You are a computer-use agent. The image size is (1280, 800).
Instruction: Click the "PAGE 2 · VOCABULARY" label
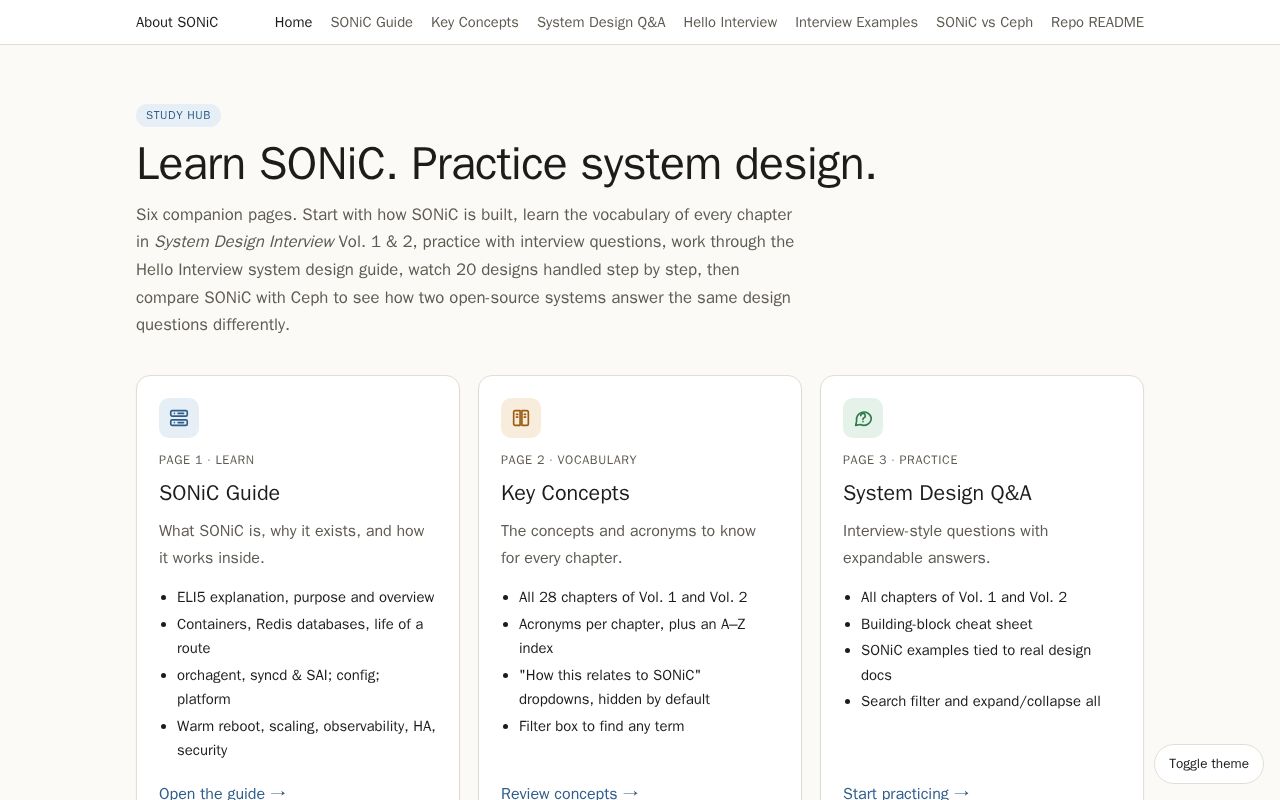click(569, 460)
